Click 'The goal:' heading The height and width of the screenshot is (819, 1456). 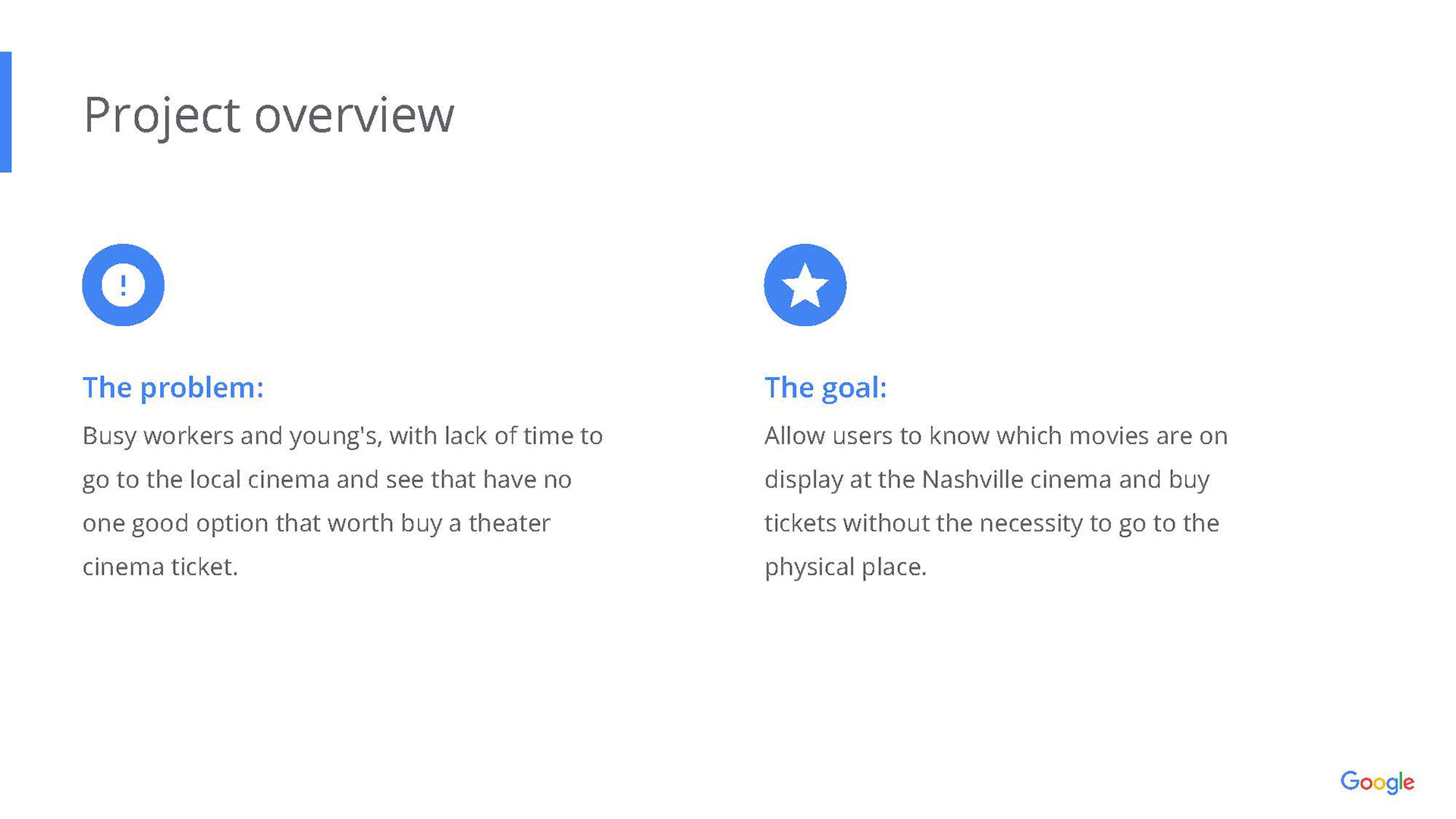[825, 388]
